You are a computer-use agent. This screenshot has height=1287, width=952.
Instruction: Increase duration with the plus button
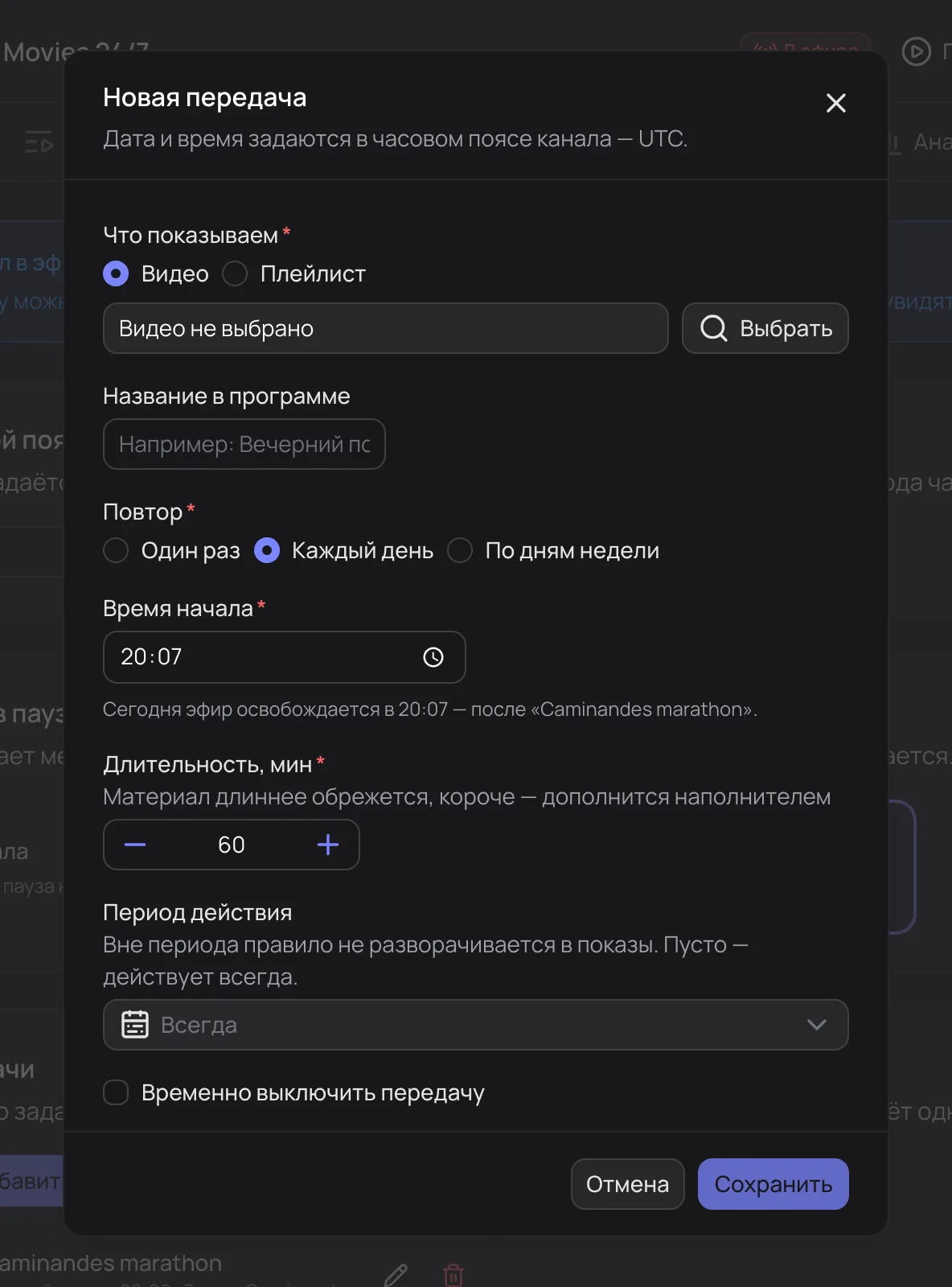click(x=328, y=845)
